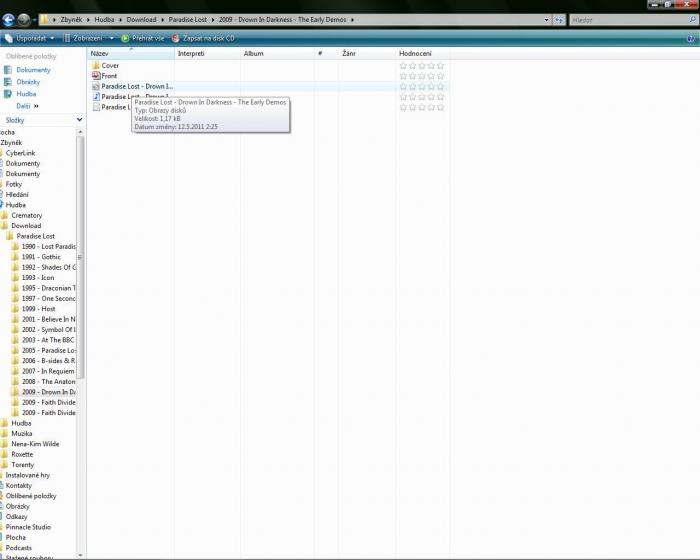700x560 pixels.
Task: Click the blue help question mark icon
Action: tap(692, 38)
